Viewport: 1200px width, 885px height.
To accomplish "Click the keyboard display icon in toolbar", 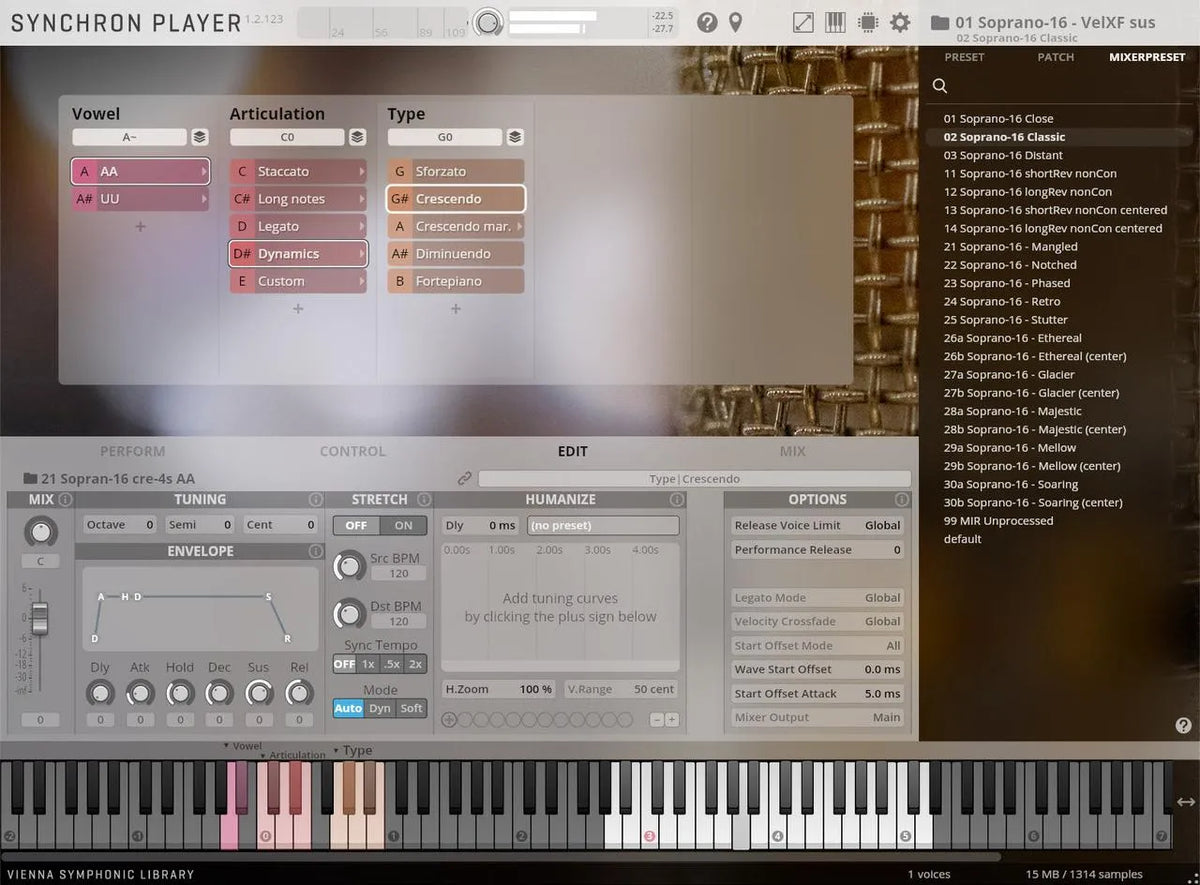I will click(835, 22).
